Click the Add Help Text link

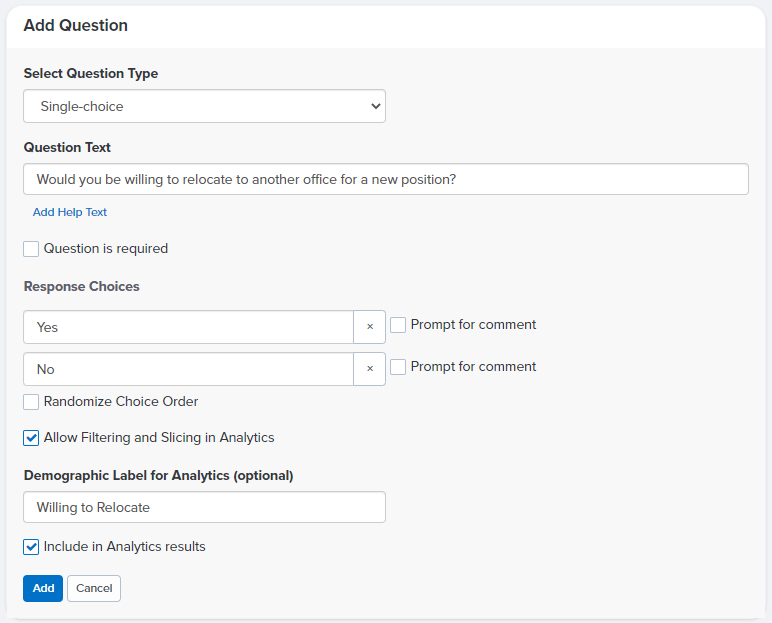click(70, 212)
